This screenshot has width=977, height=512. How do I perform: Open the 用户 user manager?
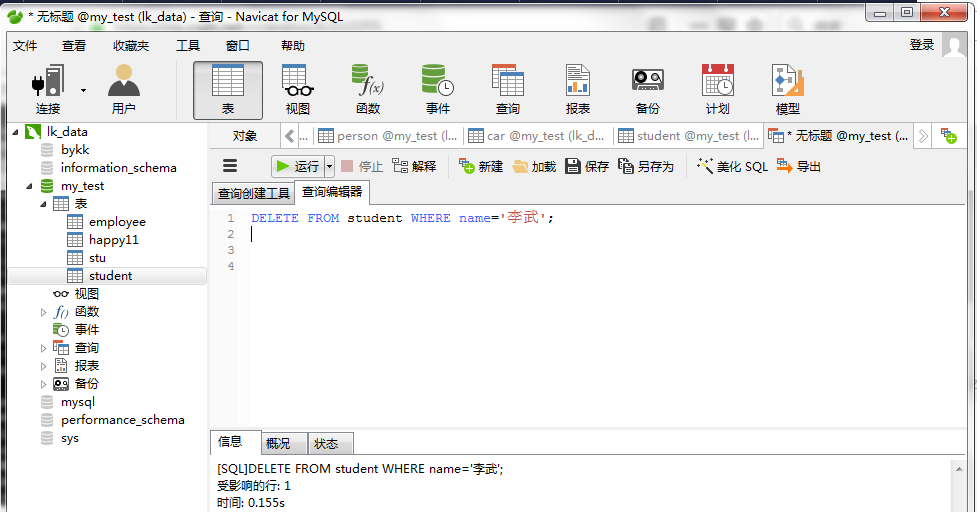[123, 90]
